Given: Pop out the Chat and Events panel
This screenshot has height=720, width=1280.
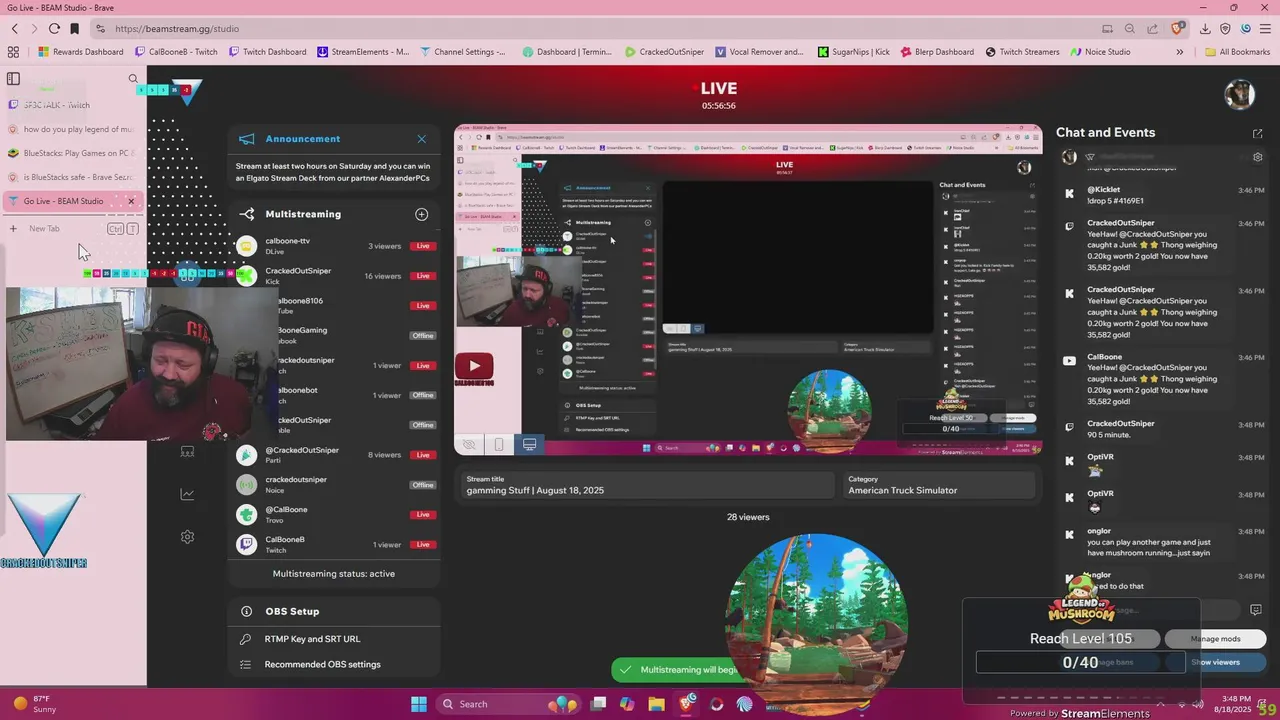Looking at the screenshot, I should pyautogui.click(x=1257, y=133).
